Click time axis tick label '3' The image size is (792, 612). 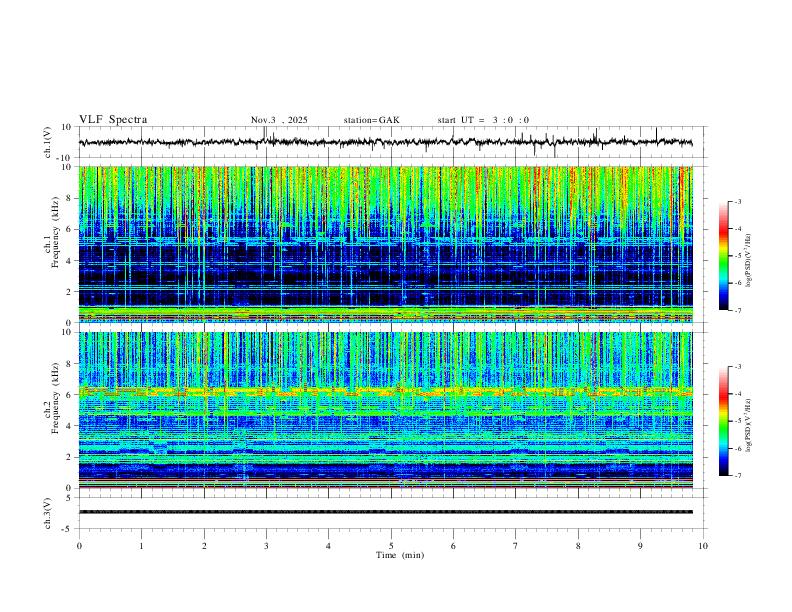[266, 546]
